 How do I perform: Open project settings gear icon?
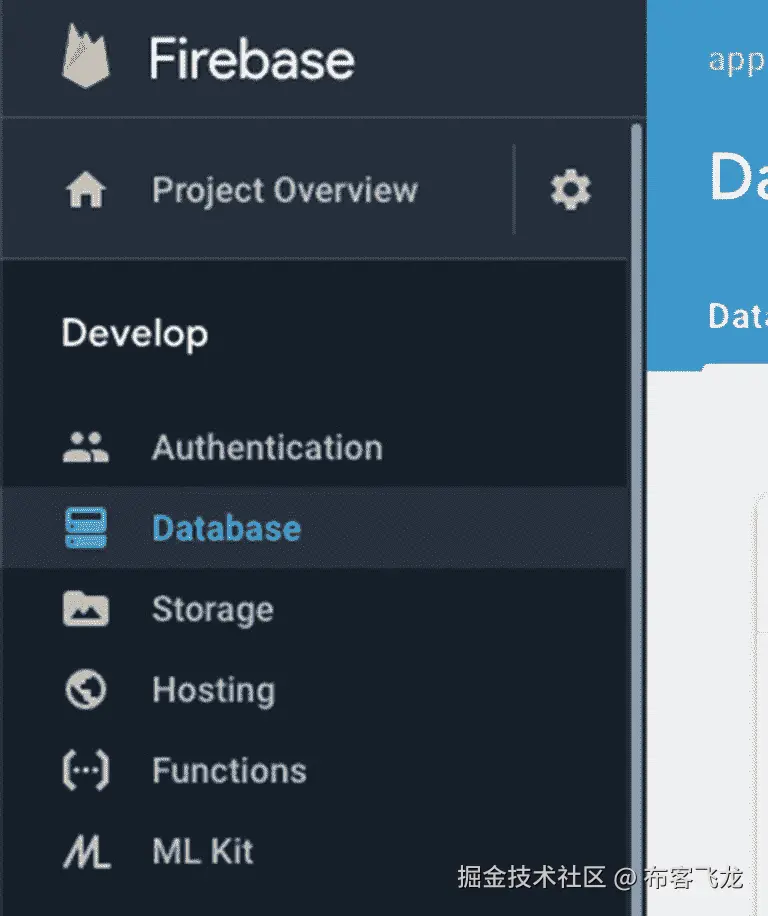click(x=571, y=189)
